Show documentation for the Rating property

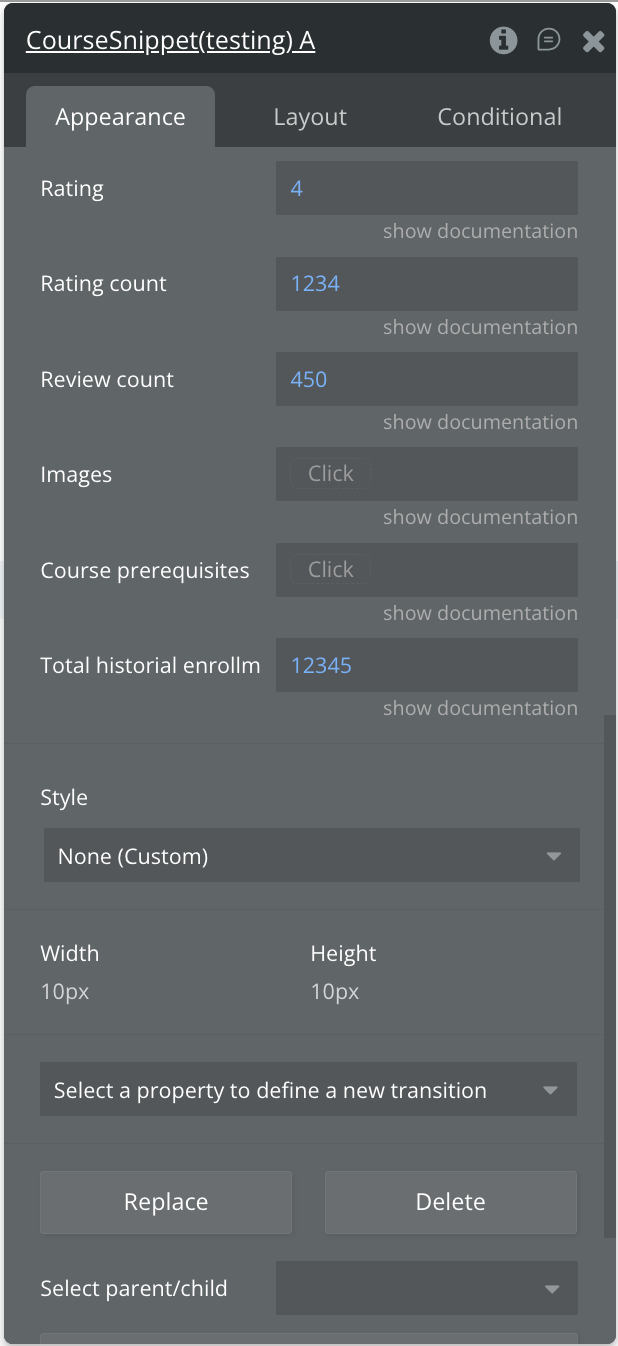(x=480, y=231)
